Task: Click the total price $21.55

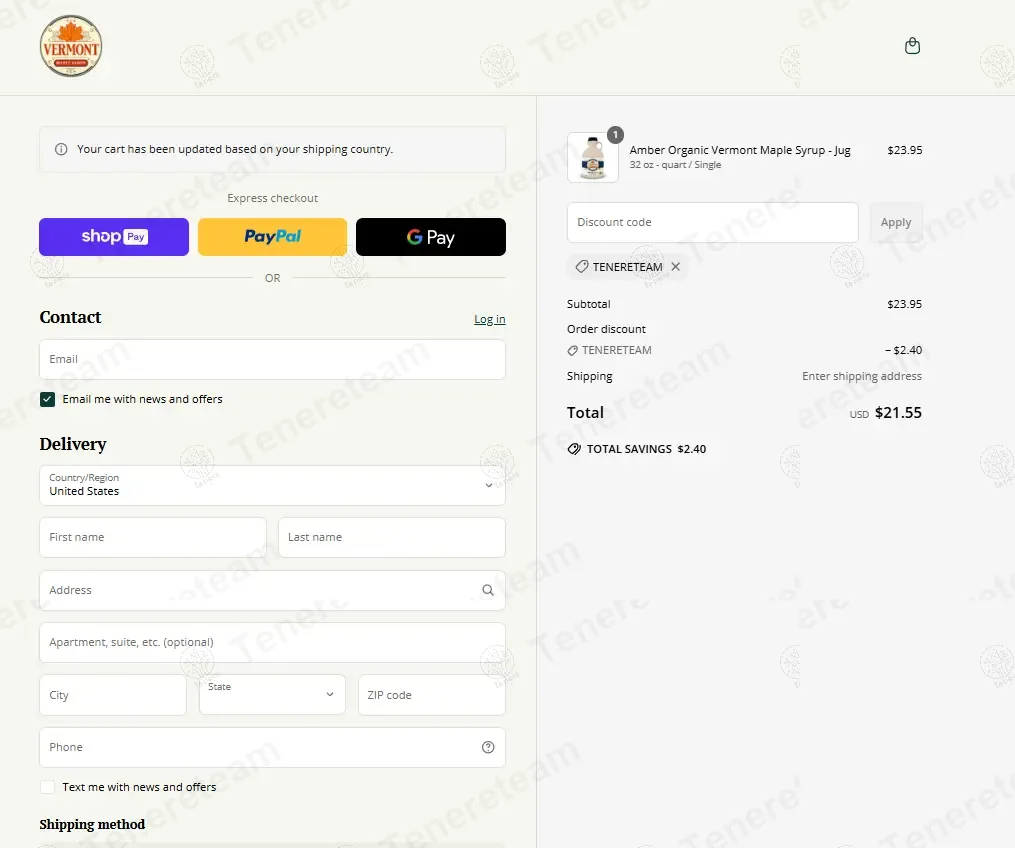Action: (898, 413)
